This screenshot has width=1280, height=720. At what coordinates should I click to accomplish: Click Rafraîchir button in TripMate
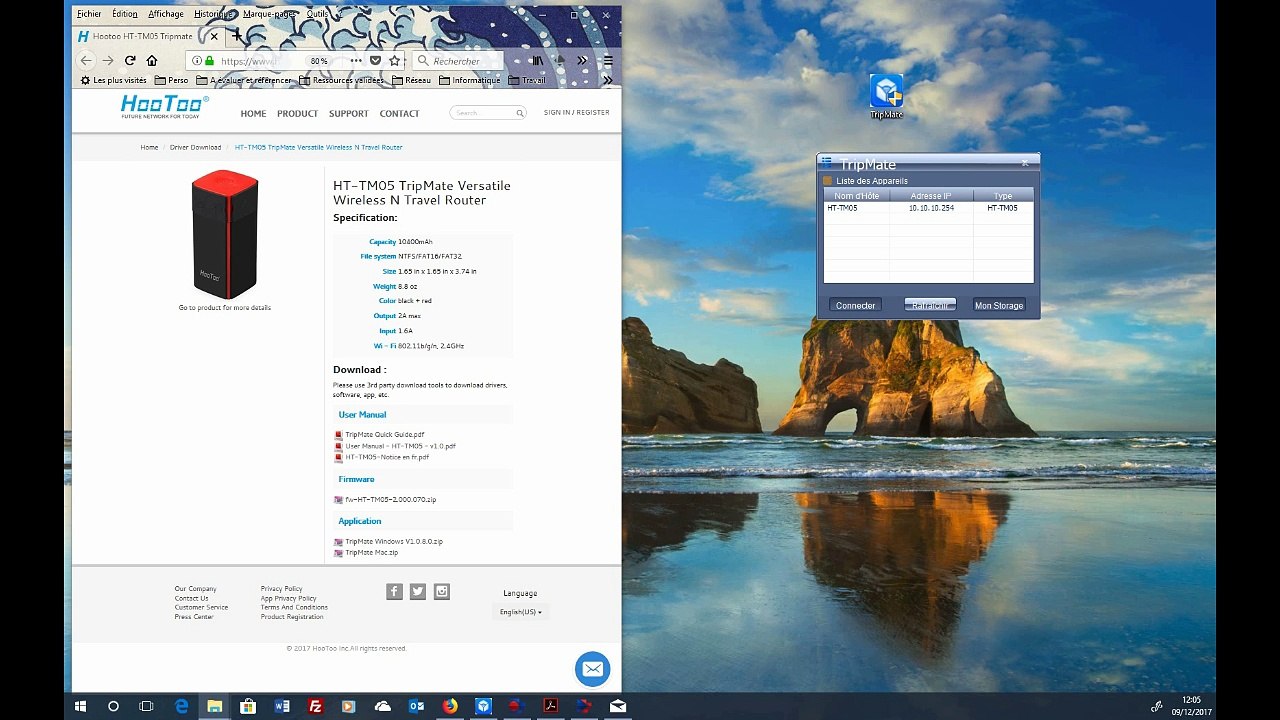(x=930, y=305)
